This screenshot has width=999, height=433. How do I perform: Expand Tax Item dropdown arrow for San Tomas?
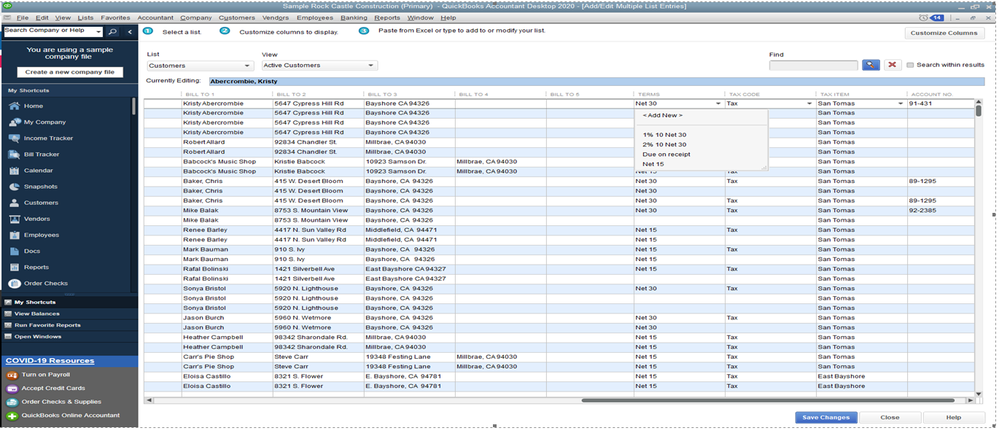901,103
